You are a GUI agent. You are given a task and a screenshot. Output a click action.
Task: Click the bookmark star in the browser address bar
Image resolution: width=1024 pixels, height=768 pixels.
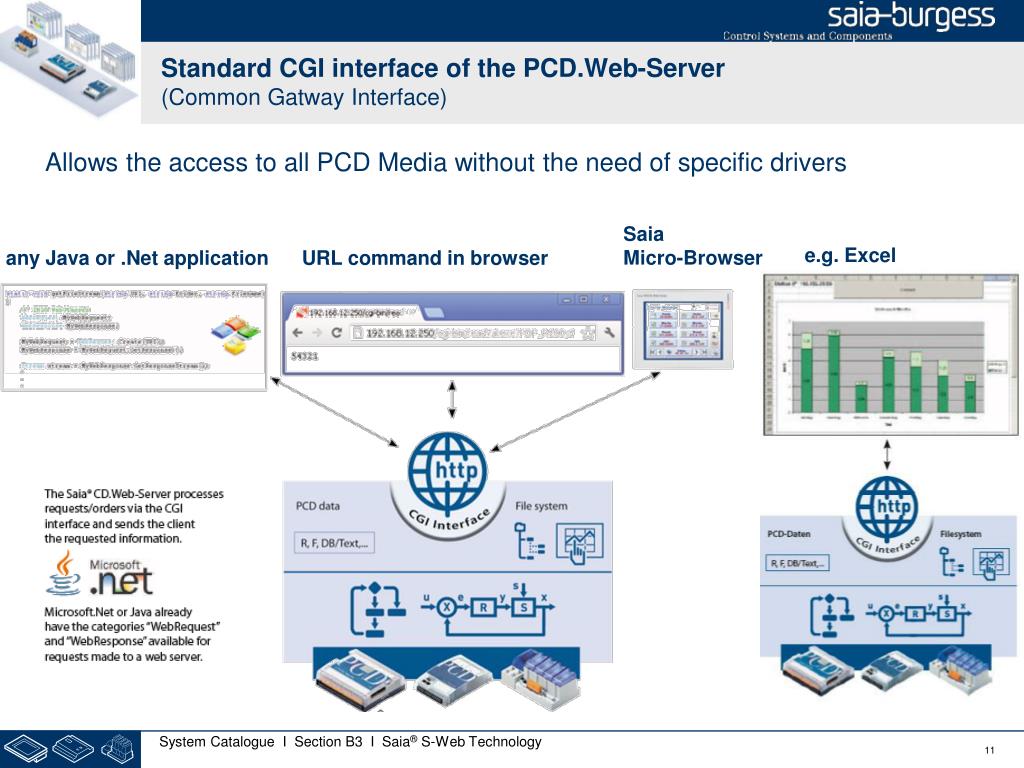(x=588, y=333)
